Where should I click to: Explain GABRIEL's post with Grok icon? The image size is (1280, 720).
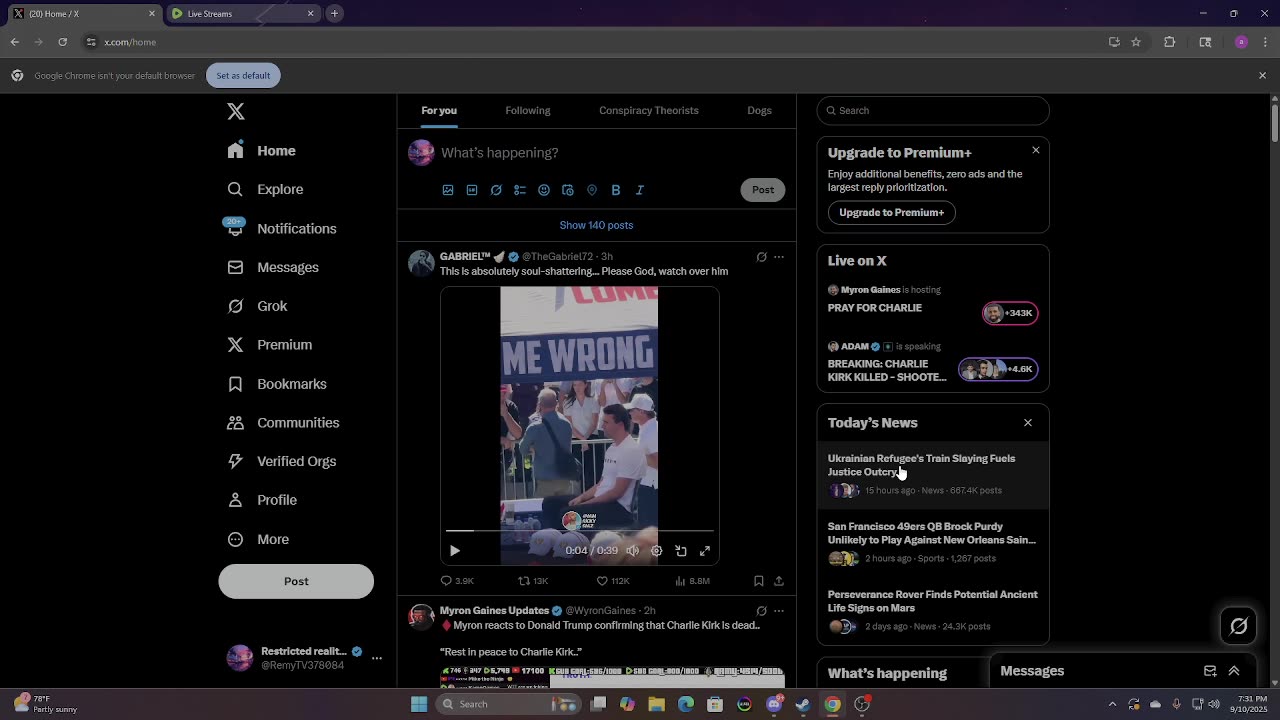761,257
